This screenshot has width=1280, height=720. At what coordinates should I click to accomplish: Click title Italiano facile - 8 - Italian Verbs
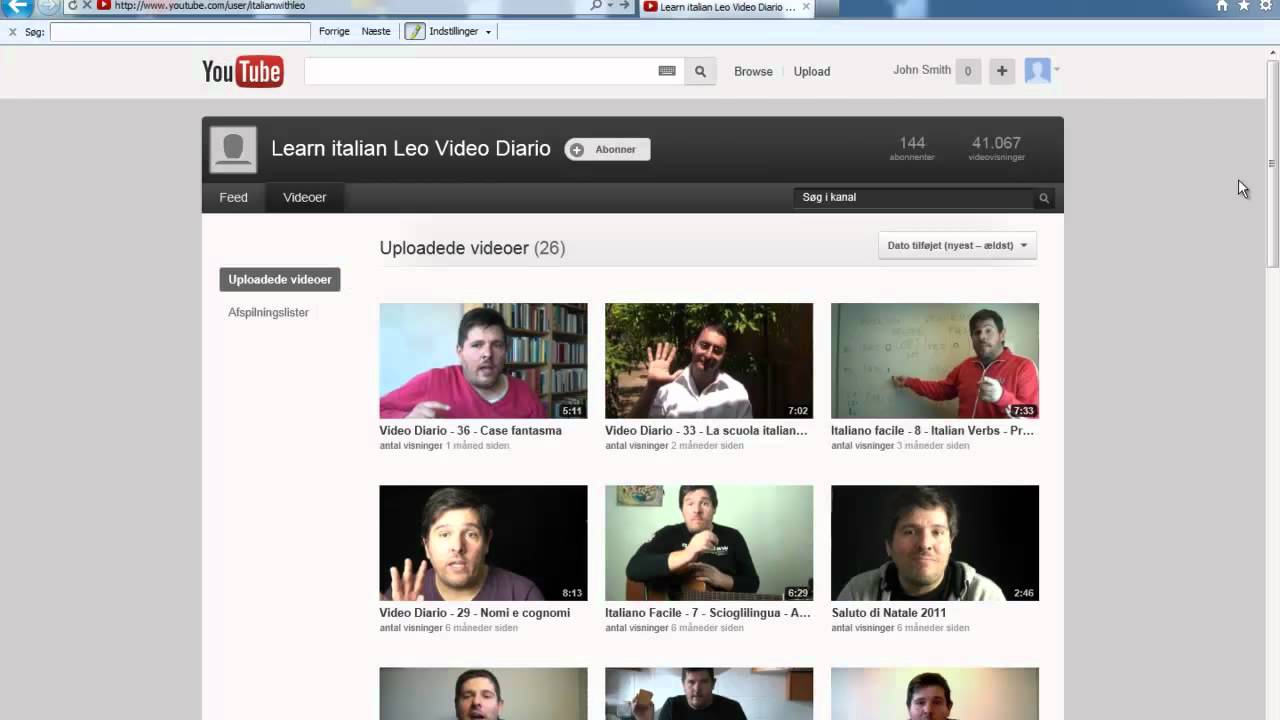932,431
